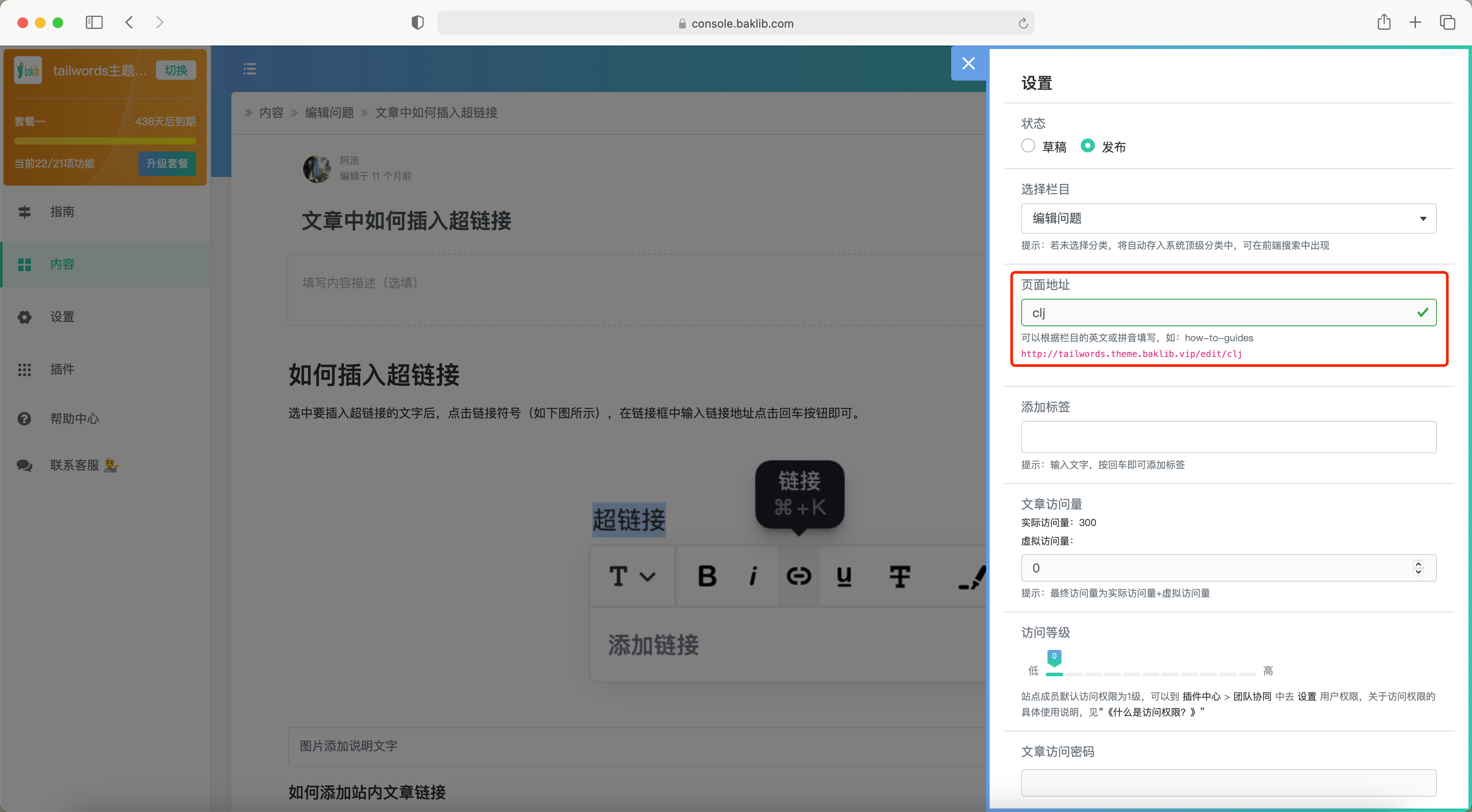Image resolution: width=1472 pixels, height=812 pixels.
Task: Click the article title 文章中如何插入超链接
Action: point(406,221)
